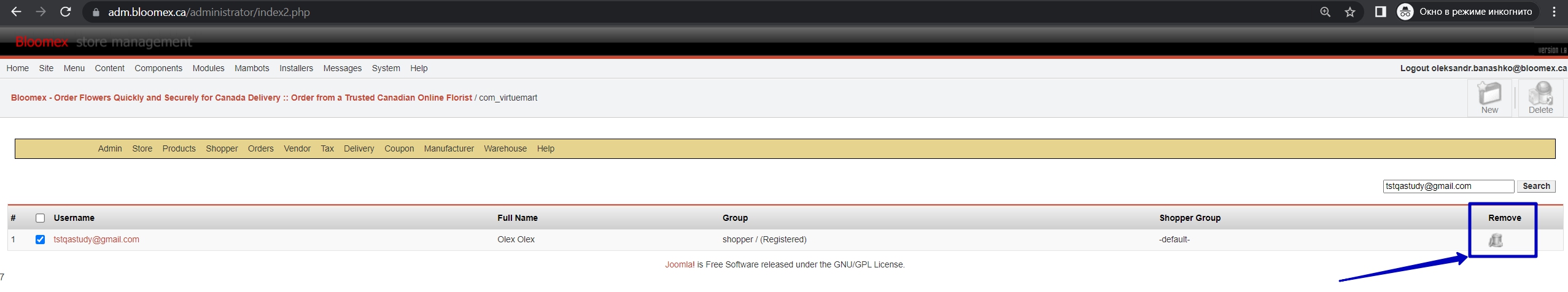Uncheck the tstqastudy@gmail.com row checkbox
This screenshot has height=292, width=1568.
pyautogui.click(x=41, y=239)
